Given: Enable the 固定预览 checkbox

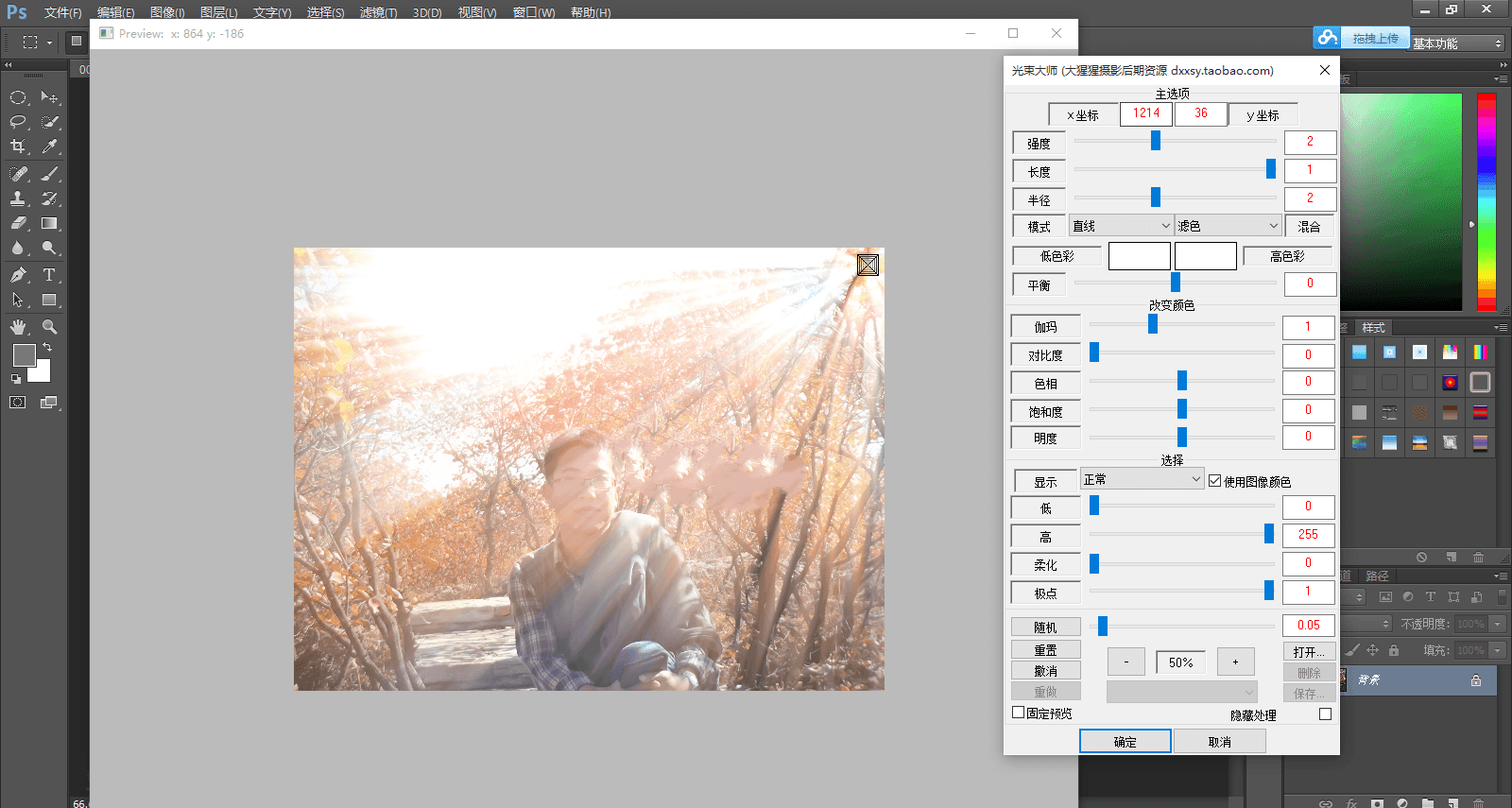Looking at the screenshot, I should click(1019, 713).
